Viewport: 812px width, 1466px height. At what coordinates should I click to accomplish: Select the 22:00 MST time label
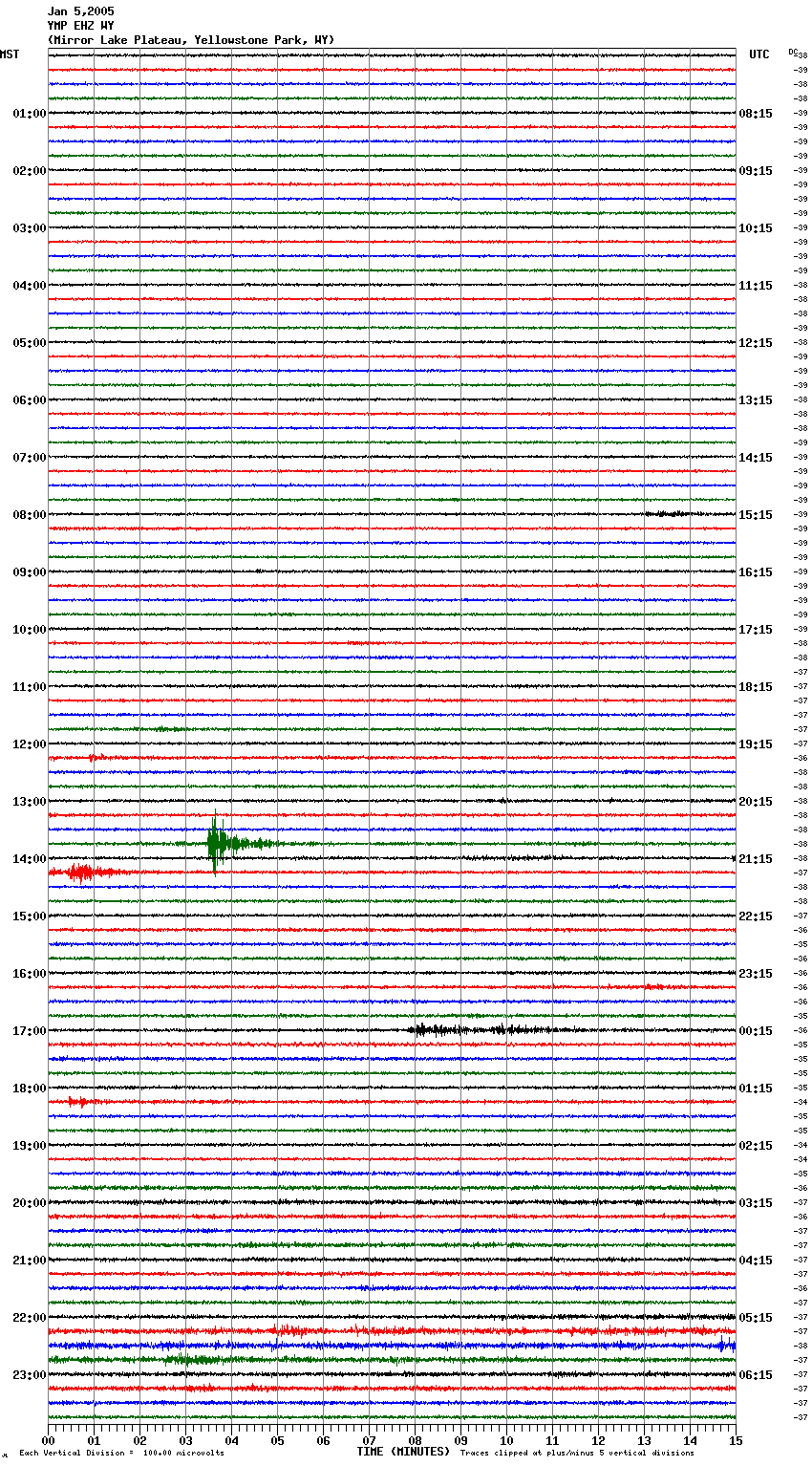point(30,1318)
